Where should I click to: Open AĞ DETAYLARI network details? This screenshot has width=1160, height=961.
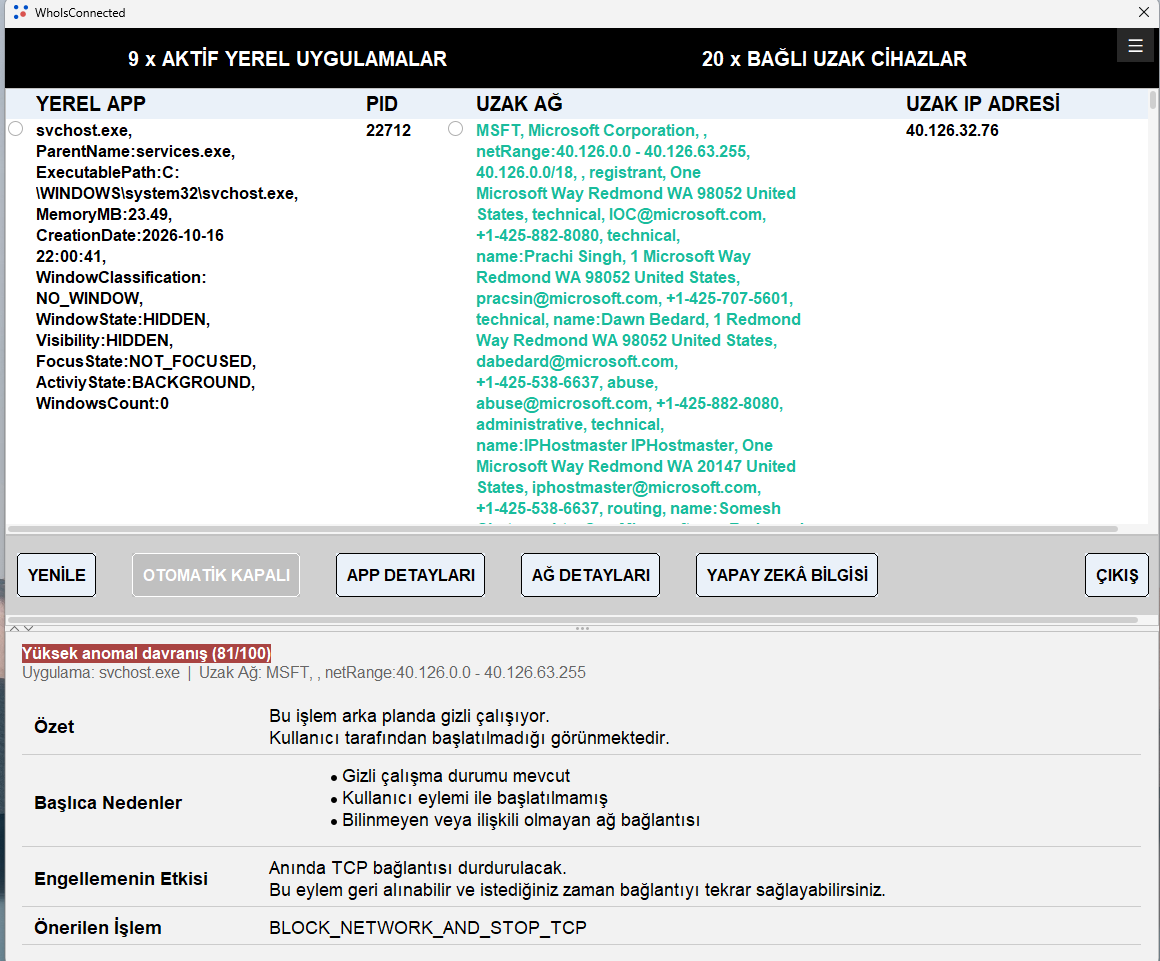click(x=590, y=575)
